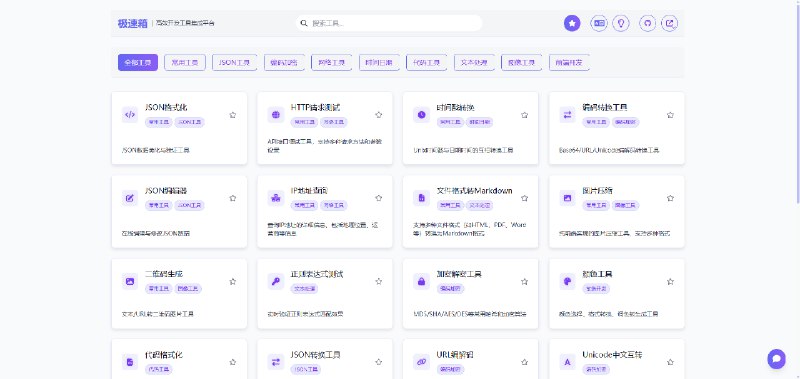Open the Unicode中文互转 tool title
The width and height of the screenshot is (800, 379).
612,355
